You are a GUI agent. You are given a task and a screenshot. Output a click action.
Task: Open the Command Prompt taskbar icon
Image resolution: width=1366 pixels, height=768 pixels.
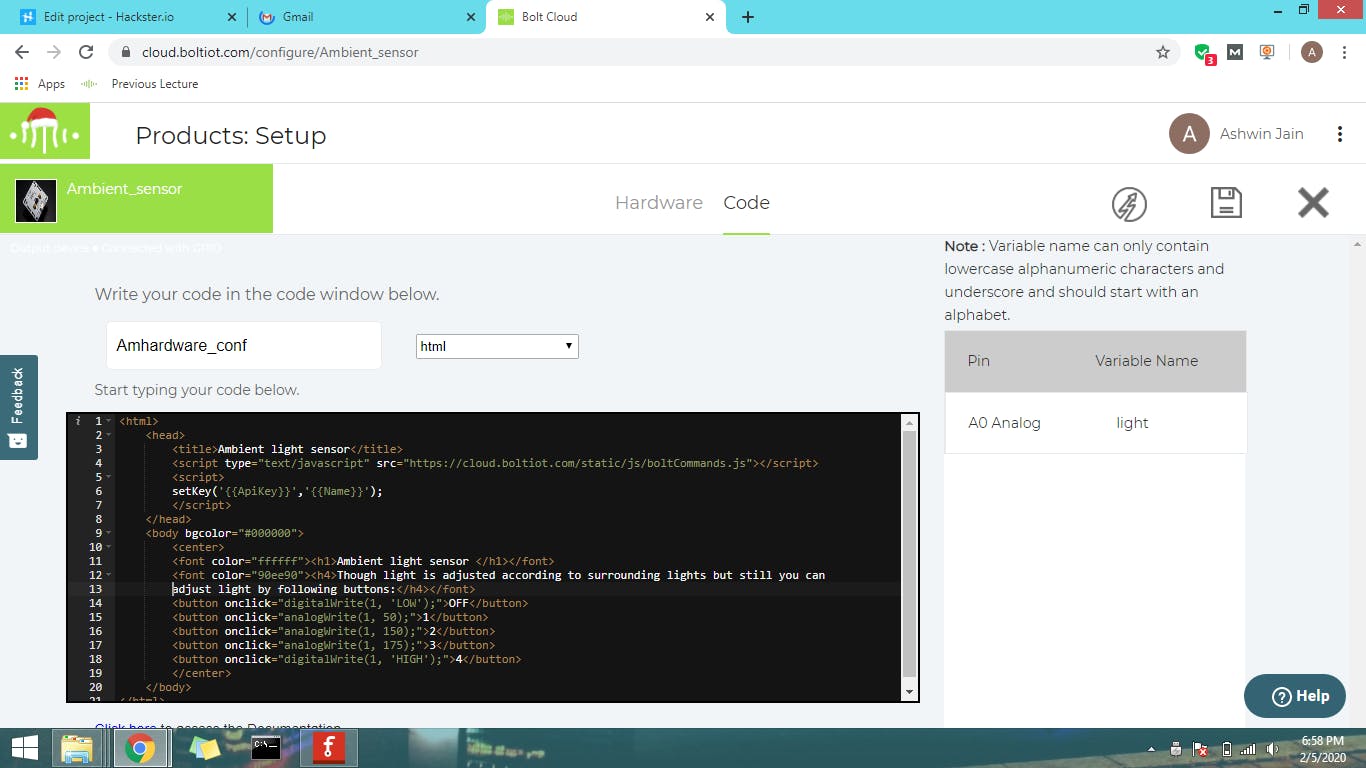point(265,748)
